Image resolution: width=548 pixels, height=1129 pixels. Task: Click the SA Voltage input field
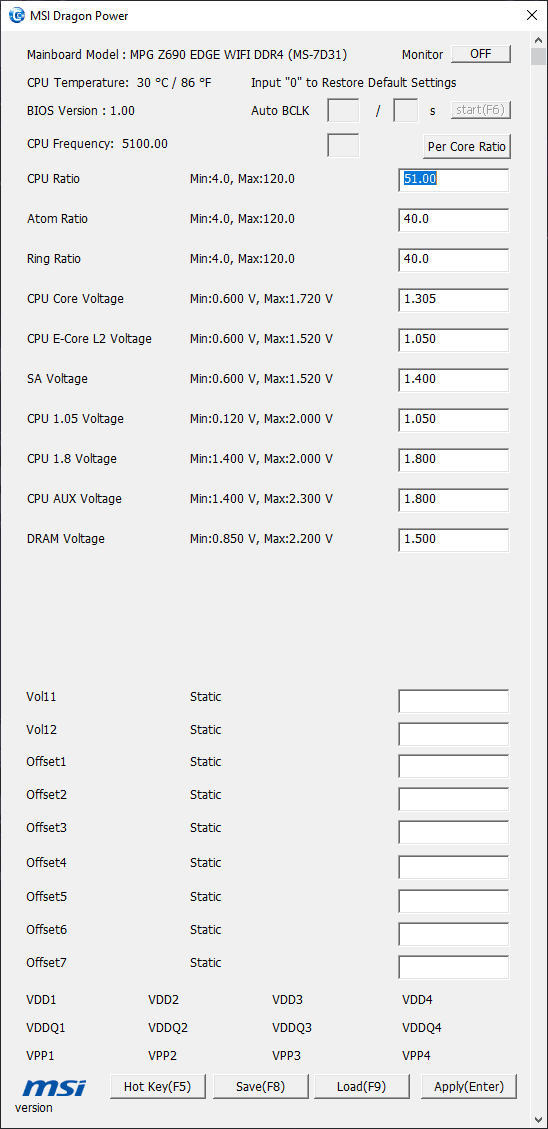[x=454, y=380]
